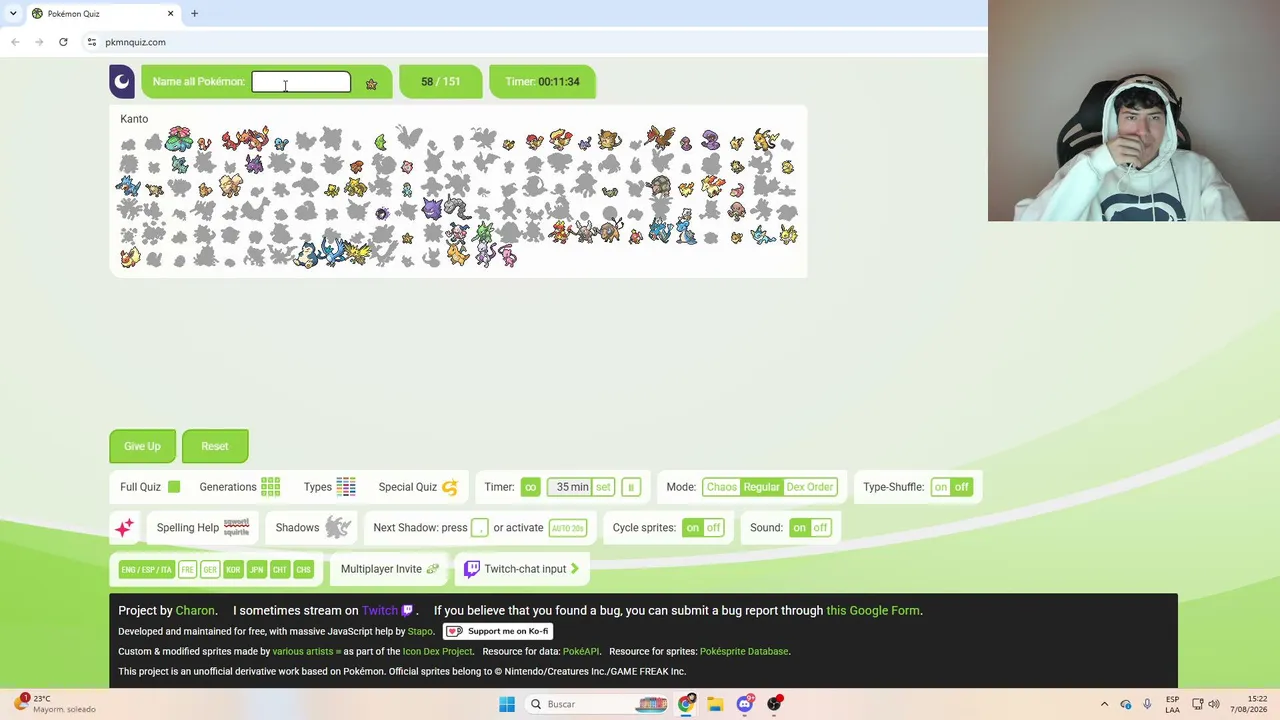The height and width of the screenshot is (720, 1280).
Task: Open File Explorer from the taskbar
Action: click(715, 704)
